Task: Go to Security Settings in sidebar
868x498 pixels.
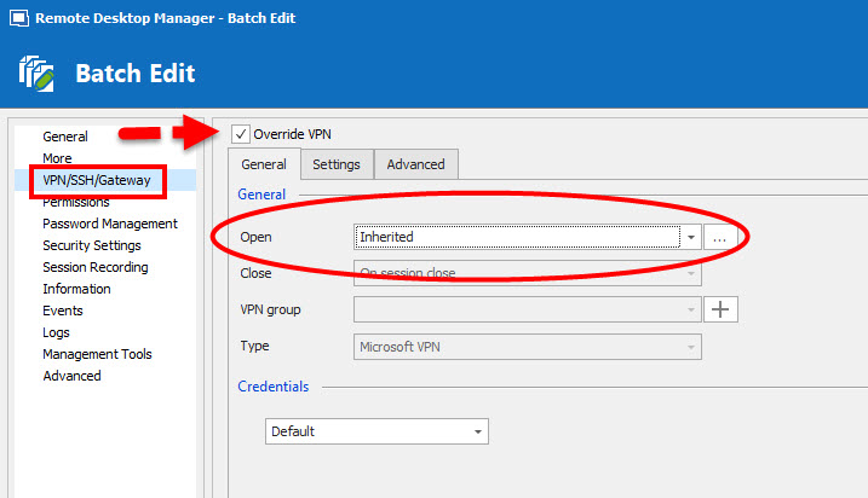Action: pyautogui.click(x=91, y=246)
